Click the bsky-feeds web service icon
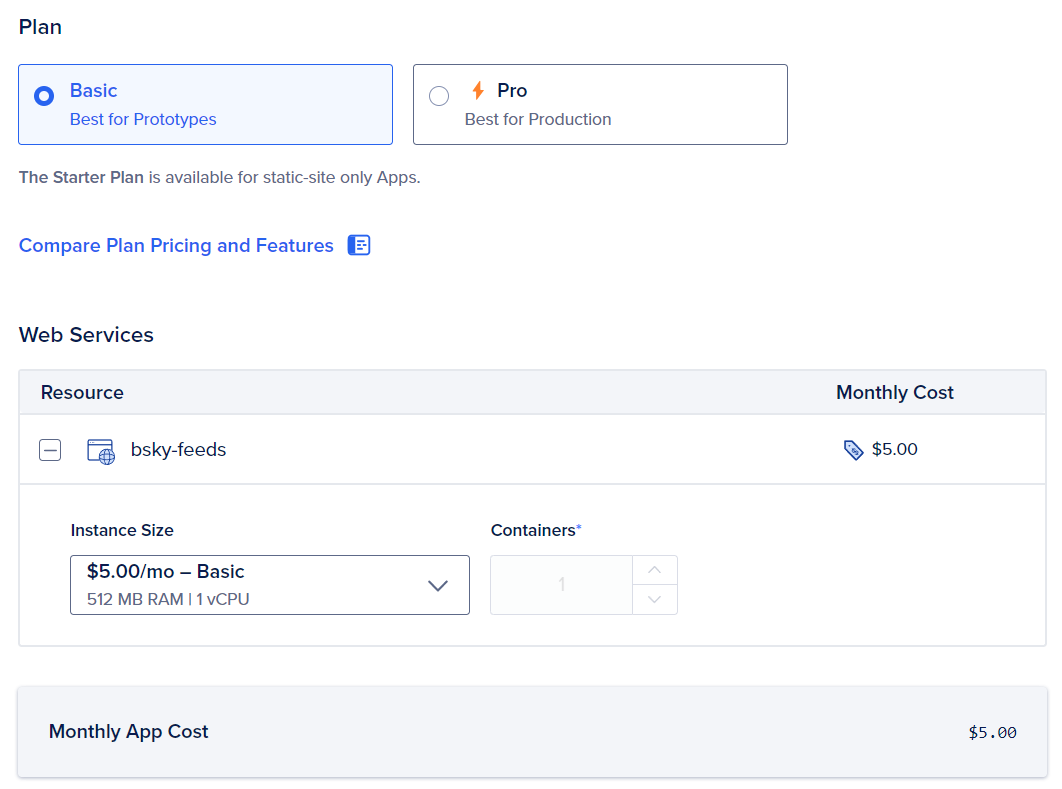This screenshot has height=789, width=1062. tap(101, 451)
